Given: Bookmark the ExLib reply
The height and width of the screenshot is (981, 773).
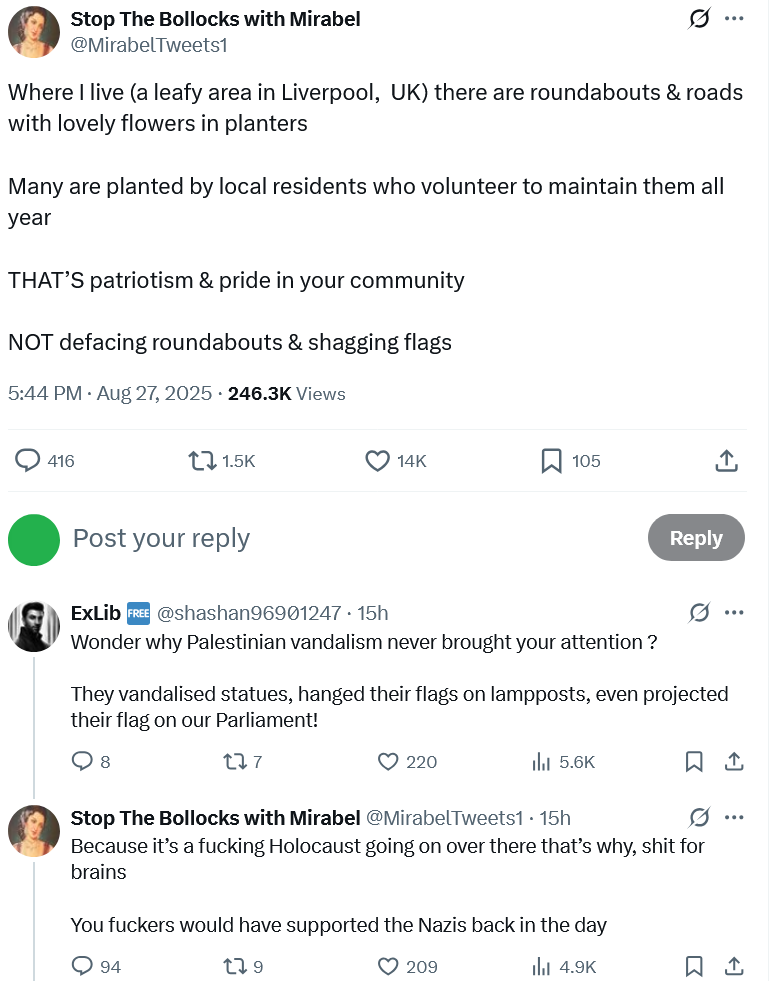Looking at the screenshot, I should point(694,762).
